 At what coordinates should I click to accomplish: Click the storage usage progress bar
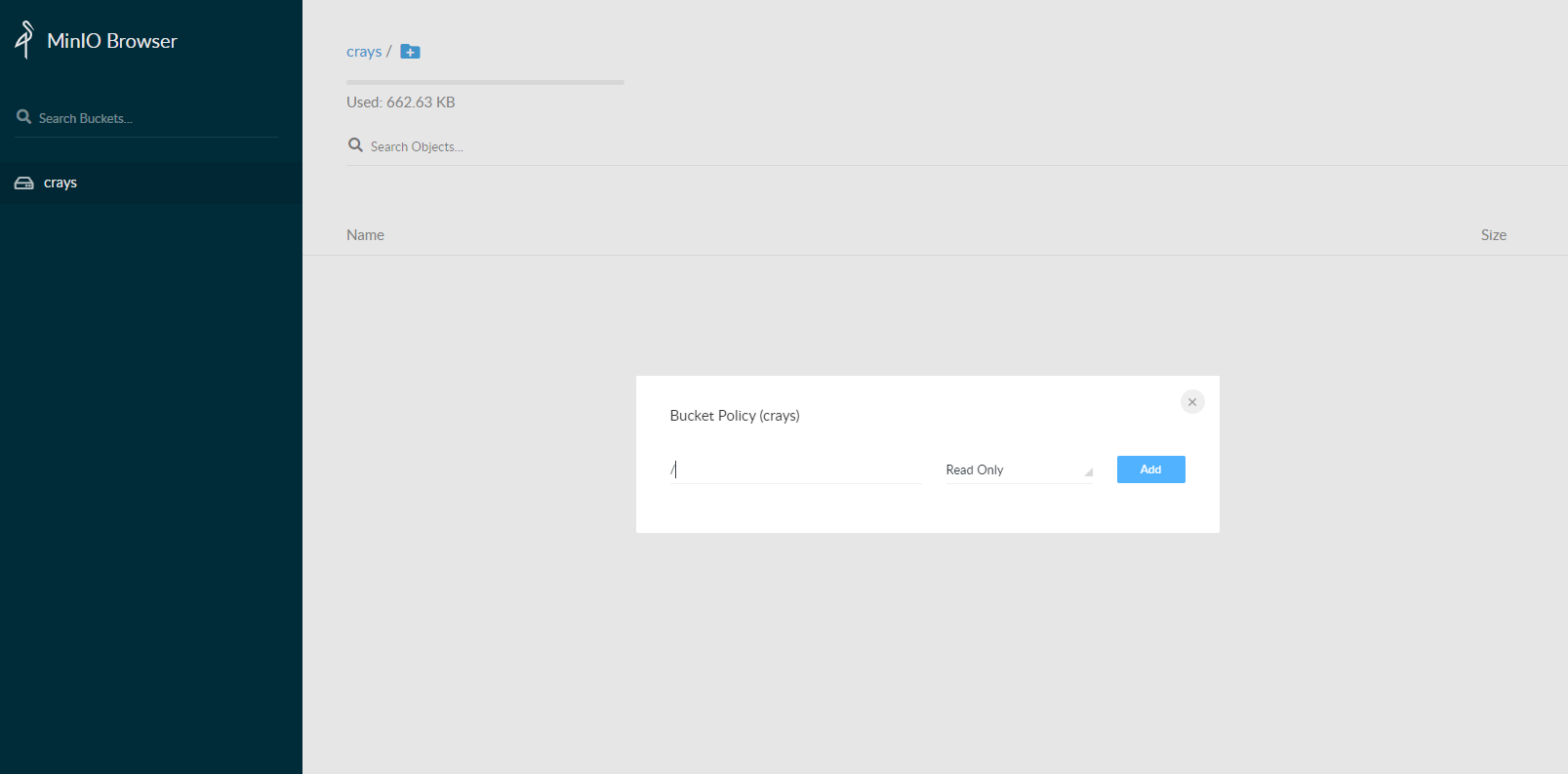(x=485, y=82)
